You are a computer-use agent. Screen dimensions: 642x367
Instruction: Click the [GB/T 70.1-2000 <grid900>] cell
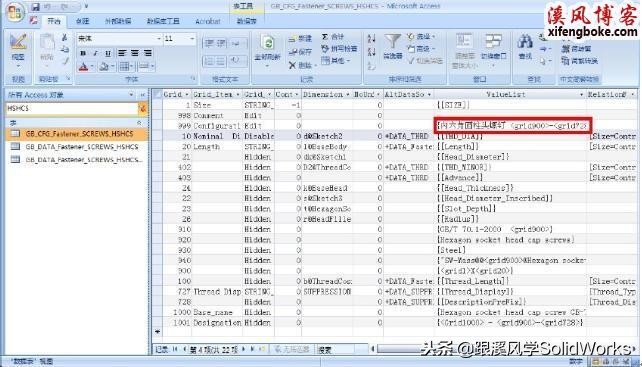[x=510, y=229]
